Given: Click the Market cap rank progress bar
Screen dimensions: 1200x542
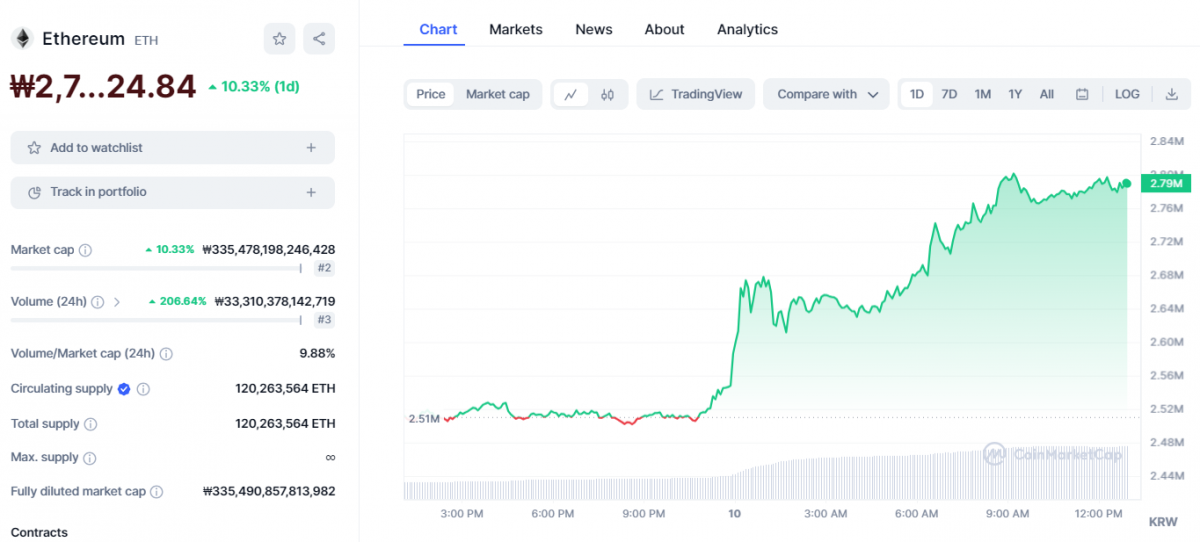Looking at the screenshot, I should 155,268.
